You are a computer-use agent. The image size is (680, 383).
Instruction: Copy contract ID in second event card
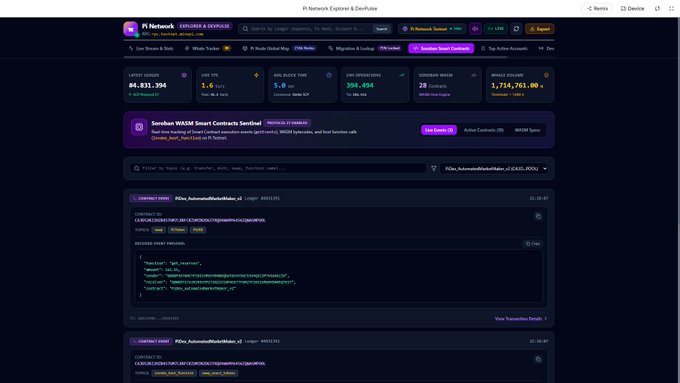click(x=538, y=360)
